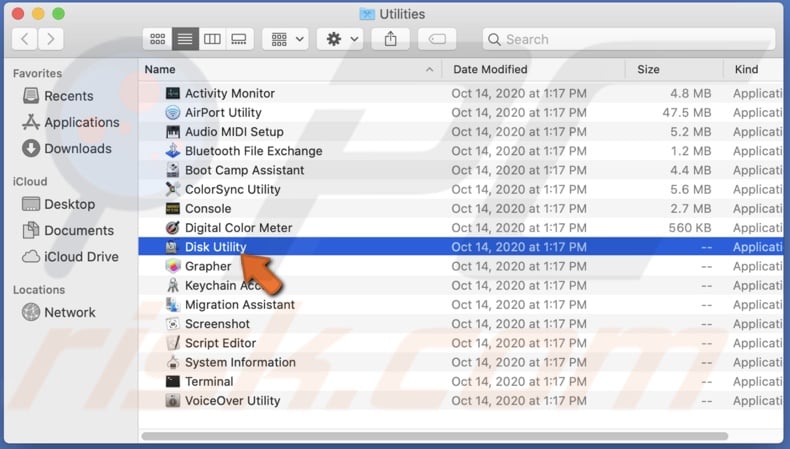
Task: Open iCloud Drive in sidebar
Action: [70, 256]
